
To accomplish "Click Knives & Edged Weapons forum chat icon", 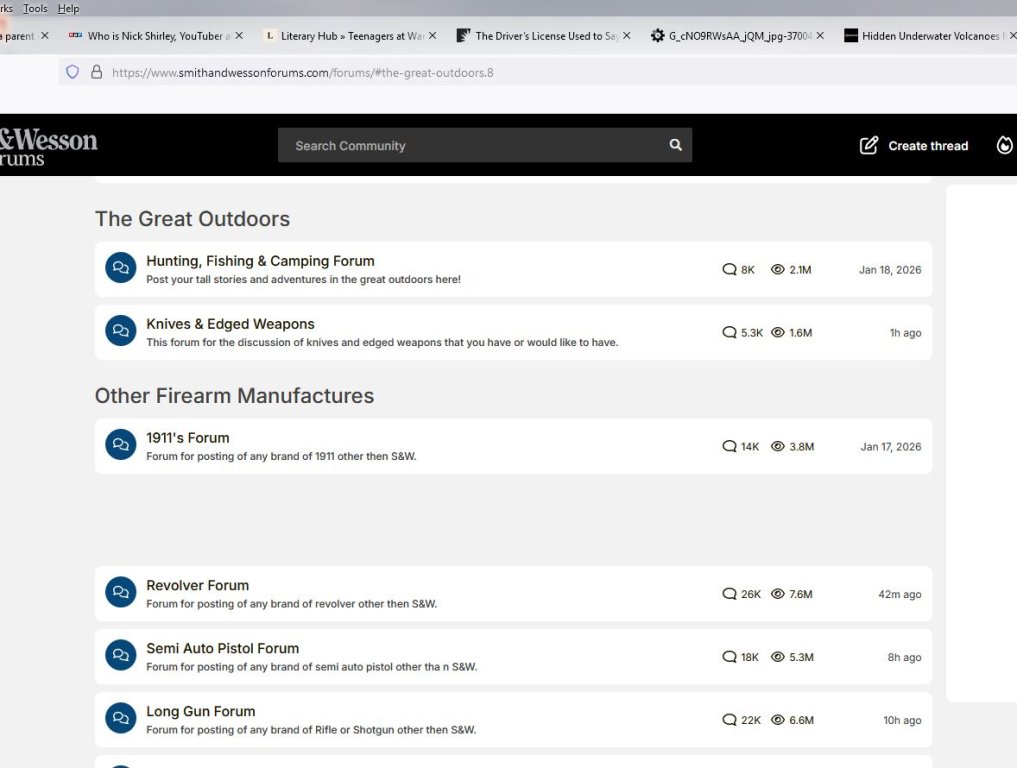I will click(121, 332).
